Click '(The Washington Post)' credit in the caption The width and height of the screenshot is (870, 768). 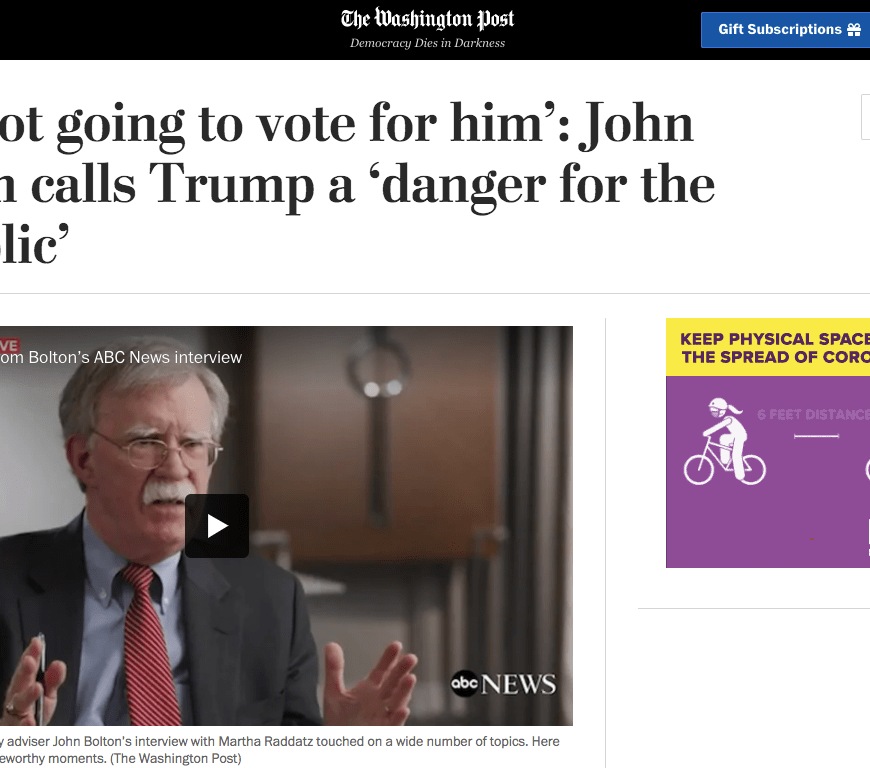[x=176, y=759]
